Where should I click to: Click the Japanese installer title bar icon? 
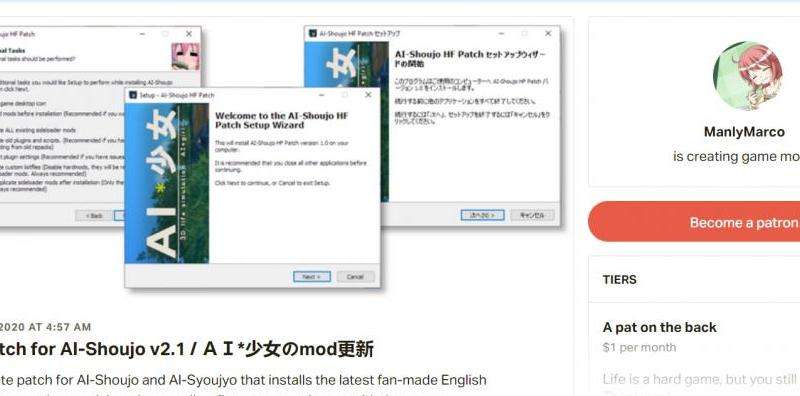coord(313,34)
